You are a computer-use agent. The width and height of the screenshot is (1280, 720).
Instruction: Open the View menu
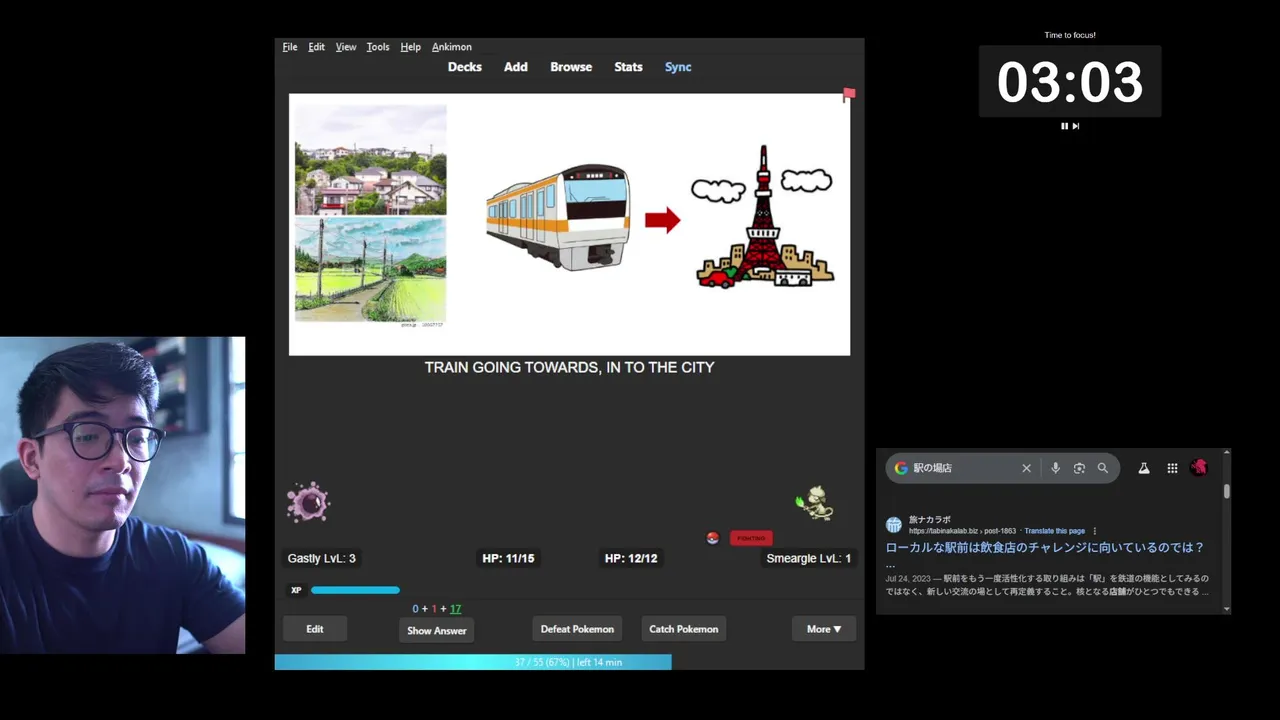point(346,47)
